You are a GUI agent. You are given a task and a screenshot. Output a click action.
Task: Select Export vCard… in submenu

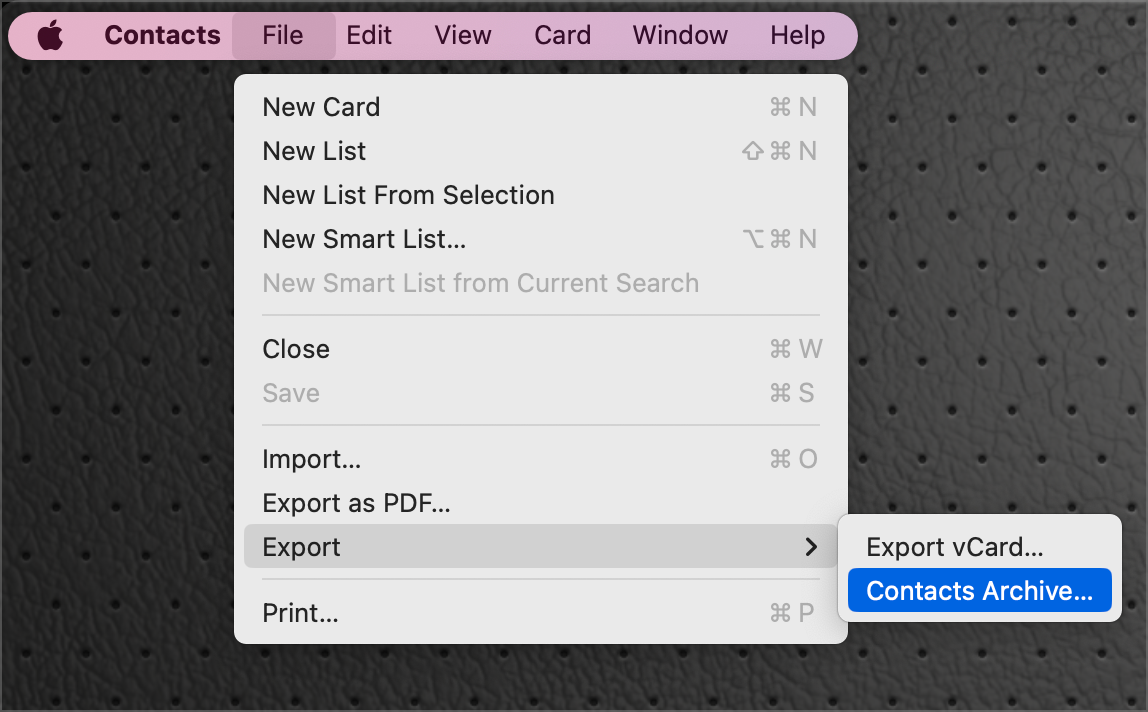tap(955, 547)
